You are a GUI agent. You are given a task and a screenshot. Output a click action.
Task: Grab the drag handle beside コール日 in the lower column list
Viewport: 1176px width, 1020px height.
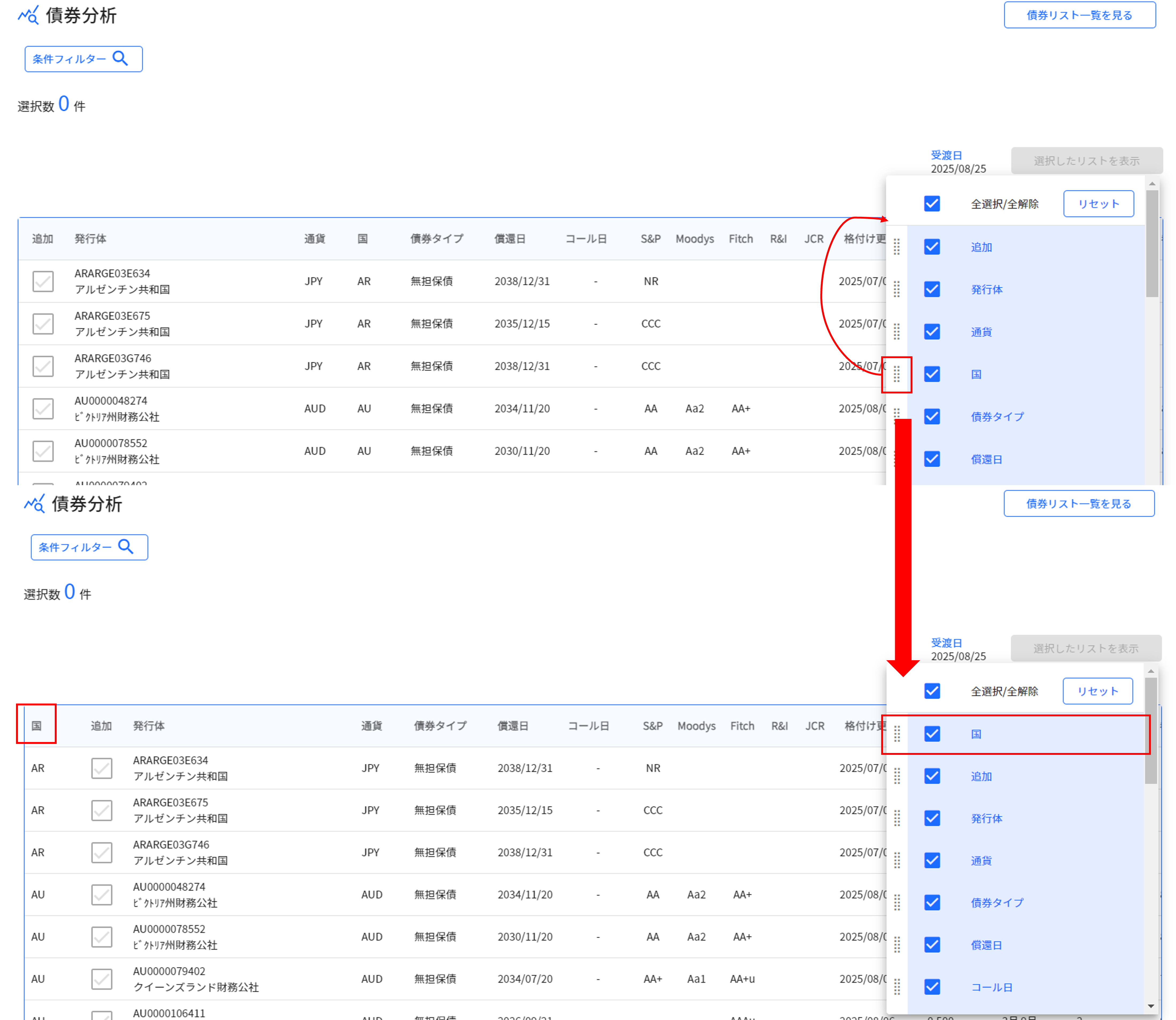[x=897, y=987]
